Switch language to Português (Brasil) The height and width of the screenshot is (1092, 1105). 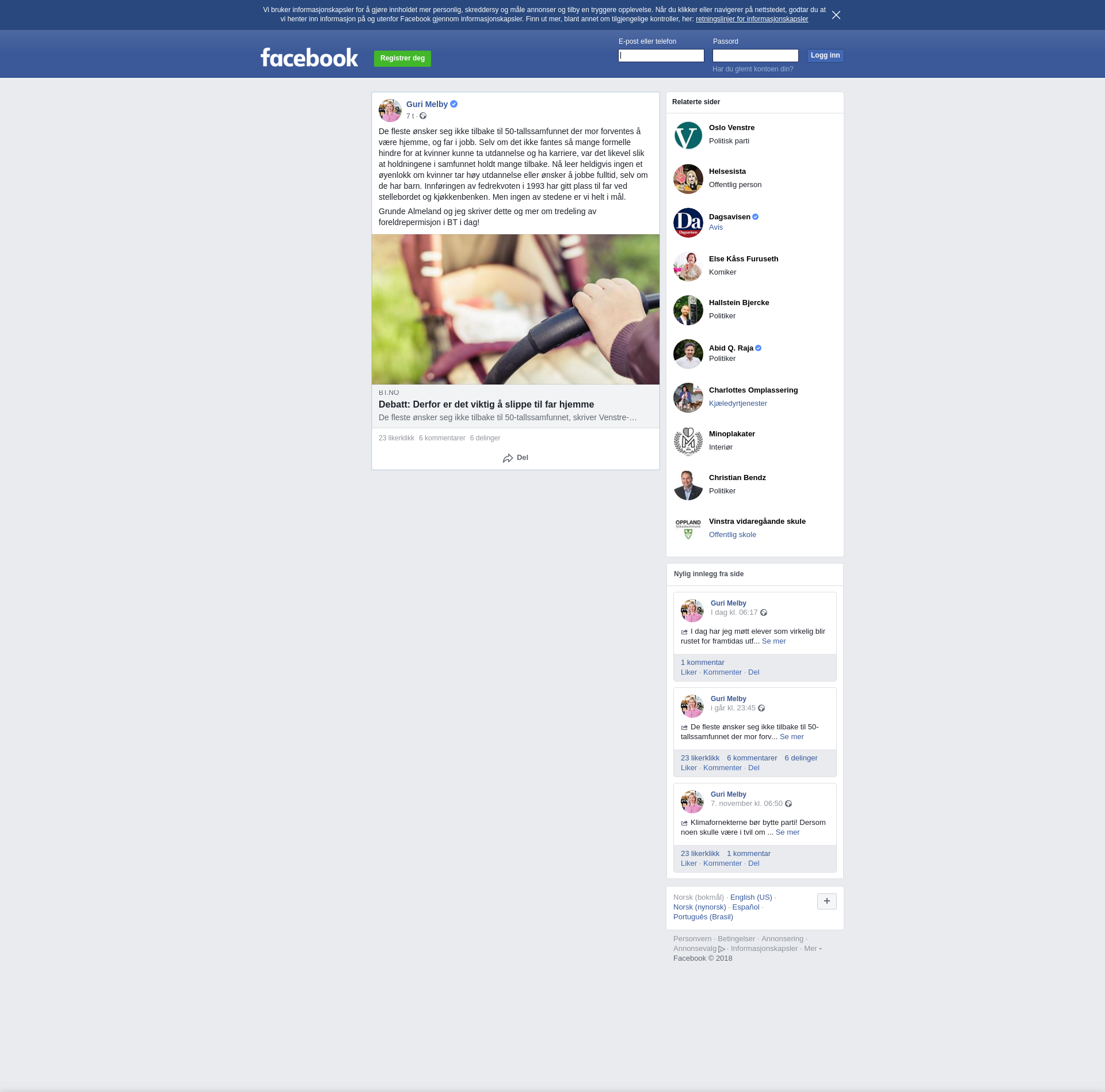click(x=703, y=917)
